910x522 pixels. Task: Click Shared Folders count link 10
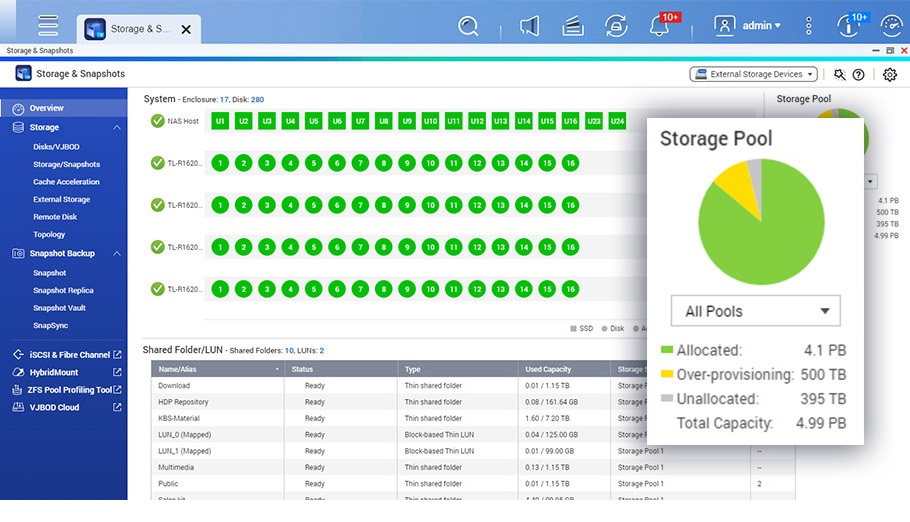coord(289,351)
